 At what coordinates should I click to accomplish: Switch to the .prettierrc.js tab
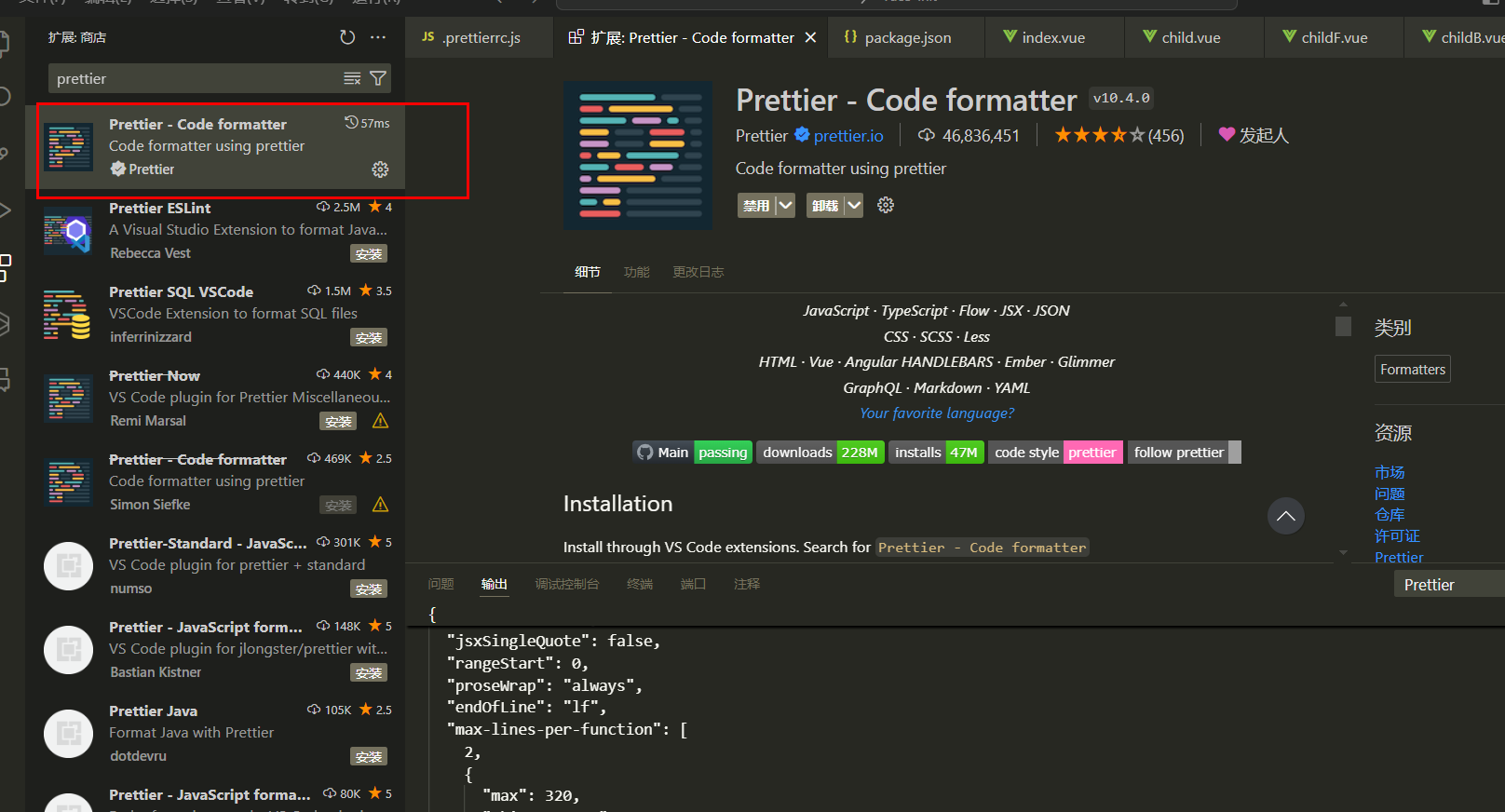click(480, 37)
